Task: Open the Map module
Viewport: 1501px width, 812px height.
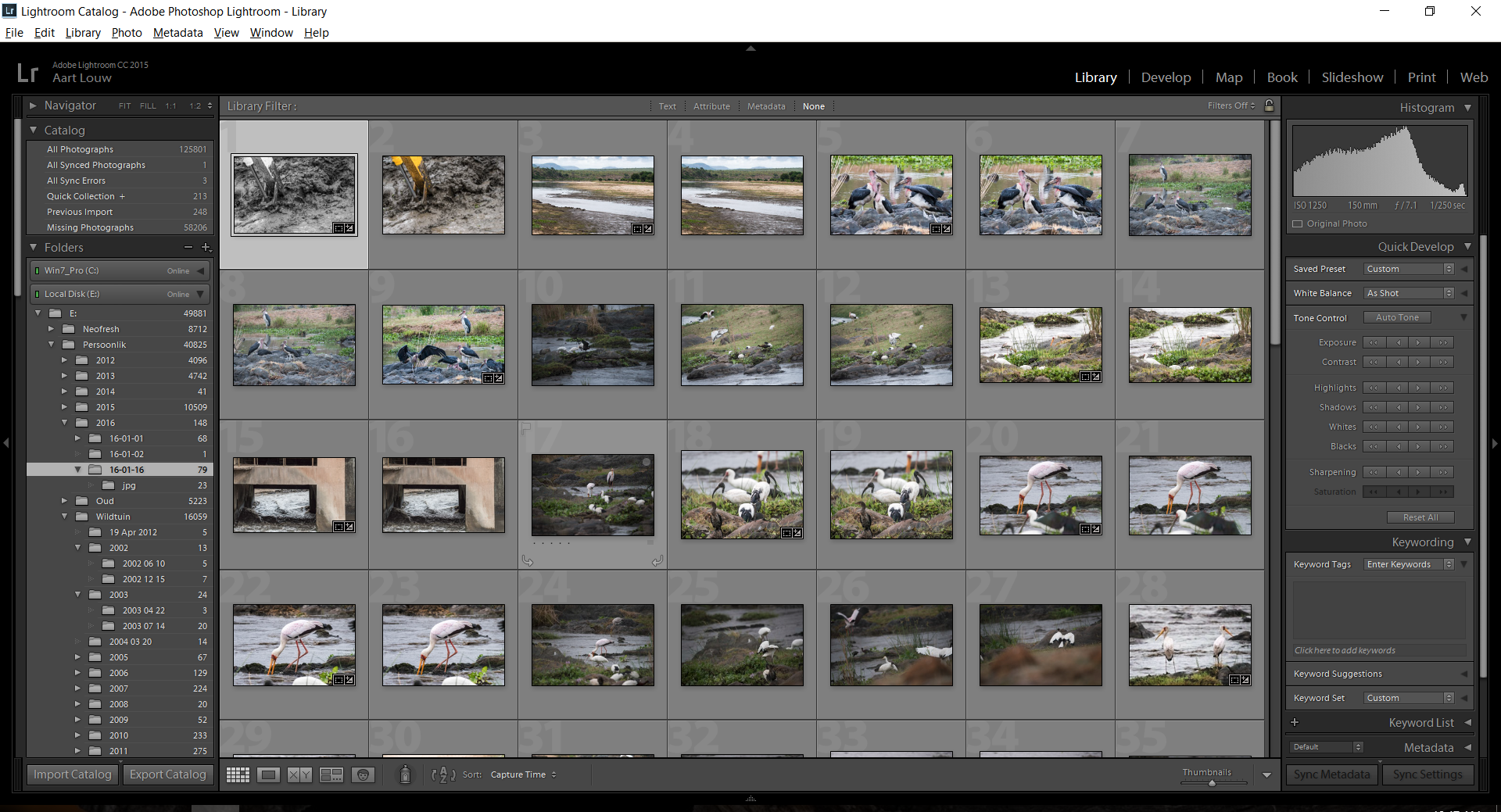Action: 1229,77
